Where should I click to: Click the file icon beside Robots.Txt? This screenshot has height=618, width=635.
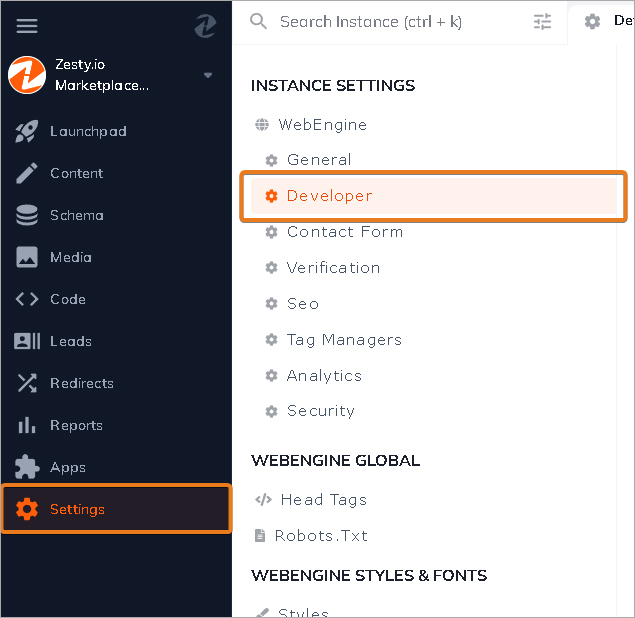[260, 536]
